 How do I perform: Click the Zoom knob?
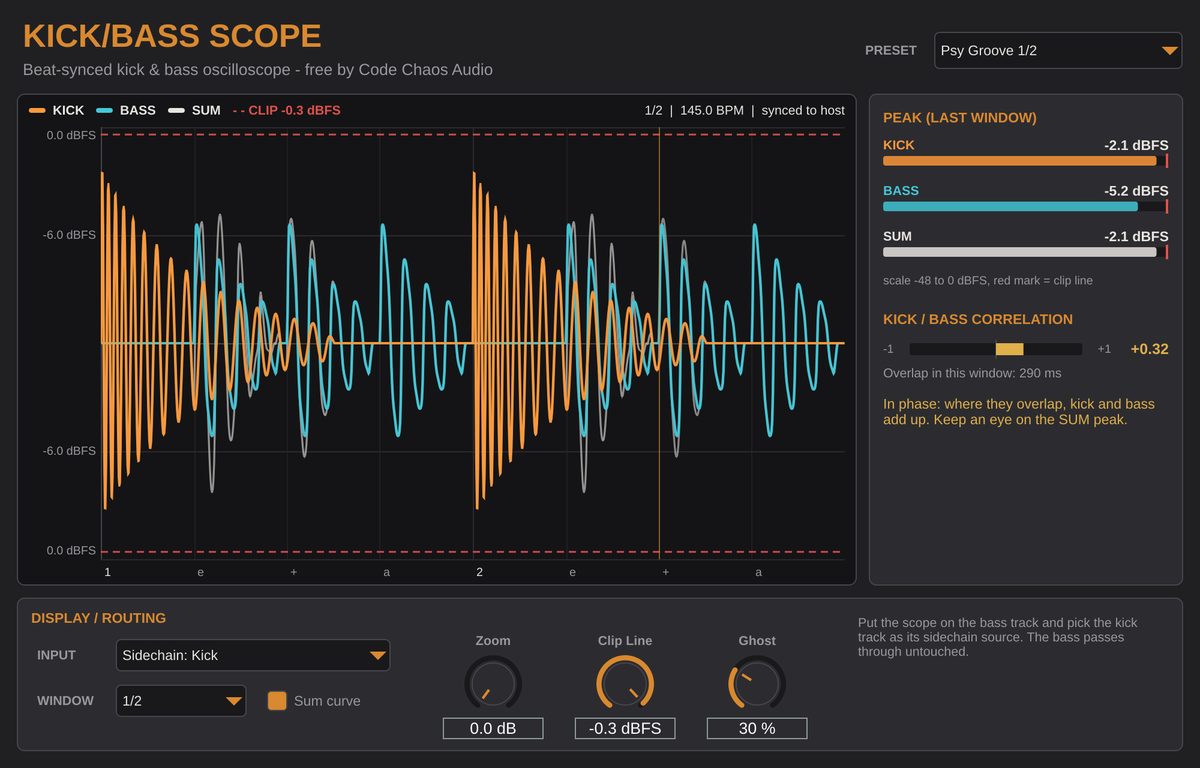pyautogui.click(x=493, y=684)
